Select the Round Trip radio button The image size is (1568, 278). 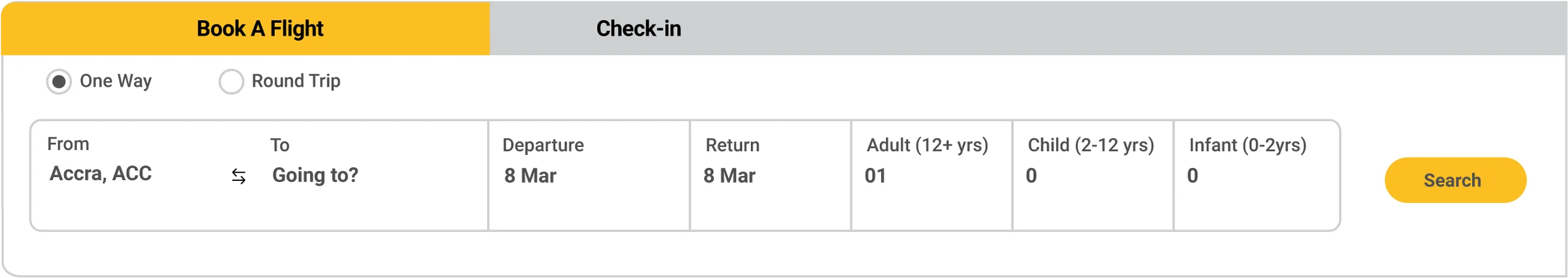click(231, 81)
